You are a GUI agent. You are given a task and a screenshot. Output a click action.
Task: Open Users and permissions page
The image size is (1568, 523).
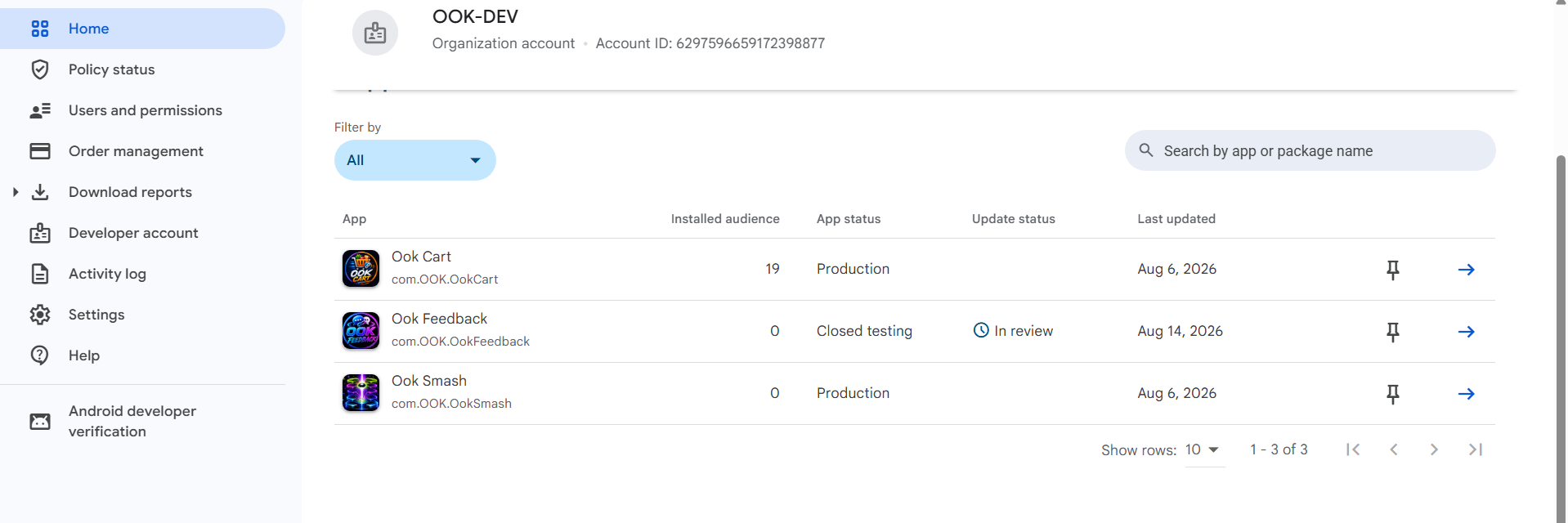(x=142, y=110)
